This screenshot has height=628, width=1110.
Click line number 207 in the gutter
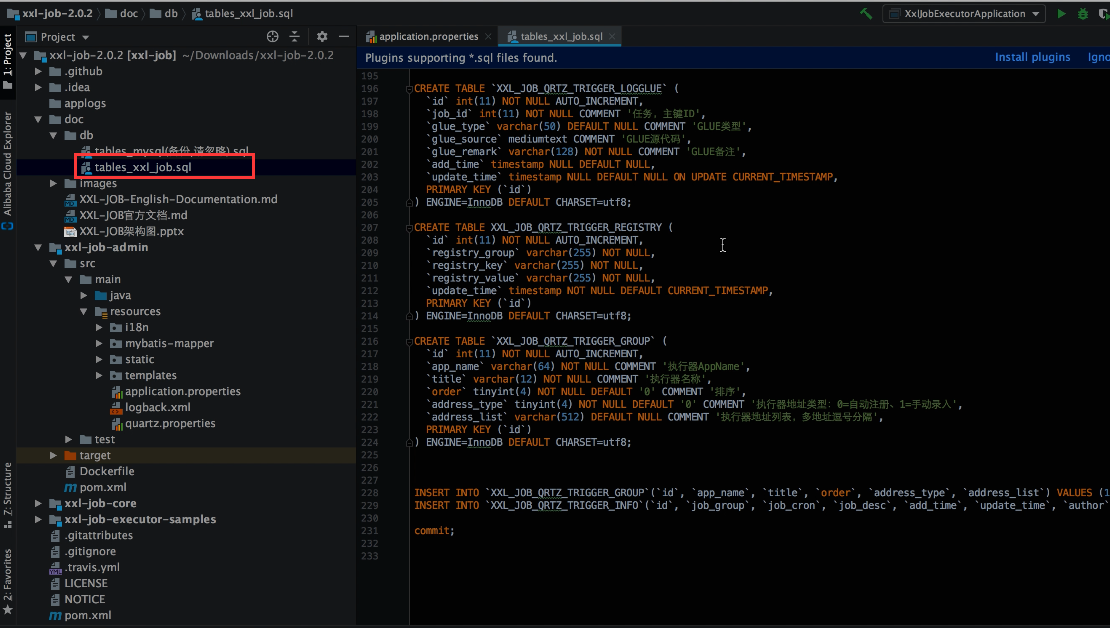370,228
